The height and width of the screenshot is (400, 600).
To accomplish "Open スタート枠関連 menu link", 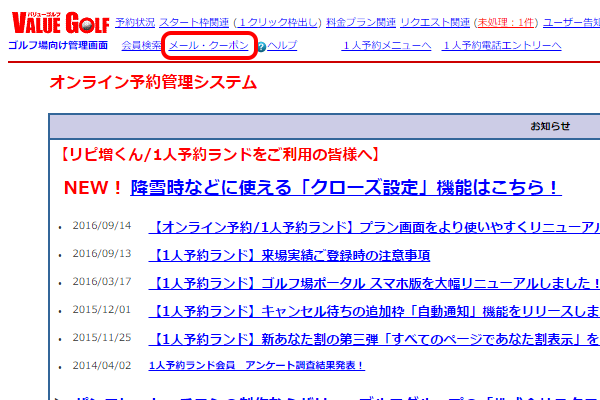I will [x=194, y=23].
